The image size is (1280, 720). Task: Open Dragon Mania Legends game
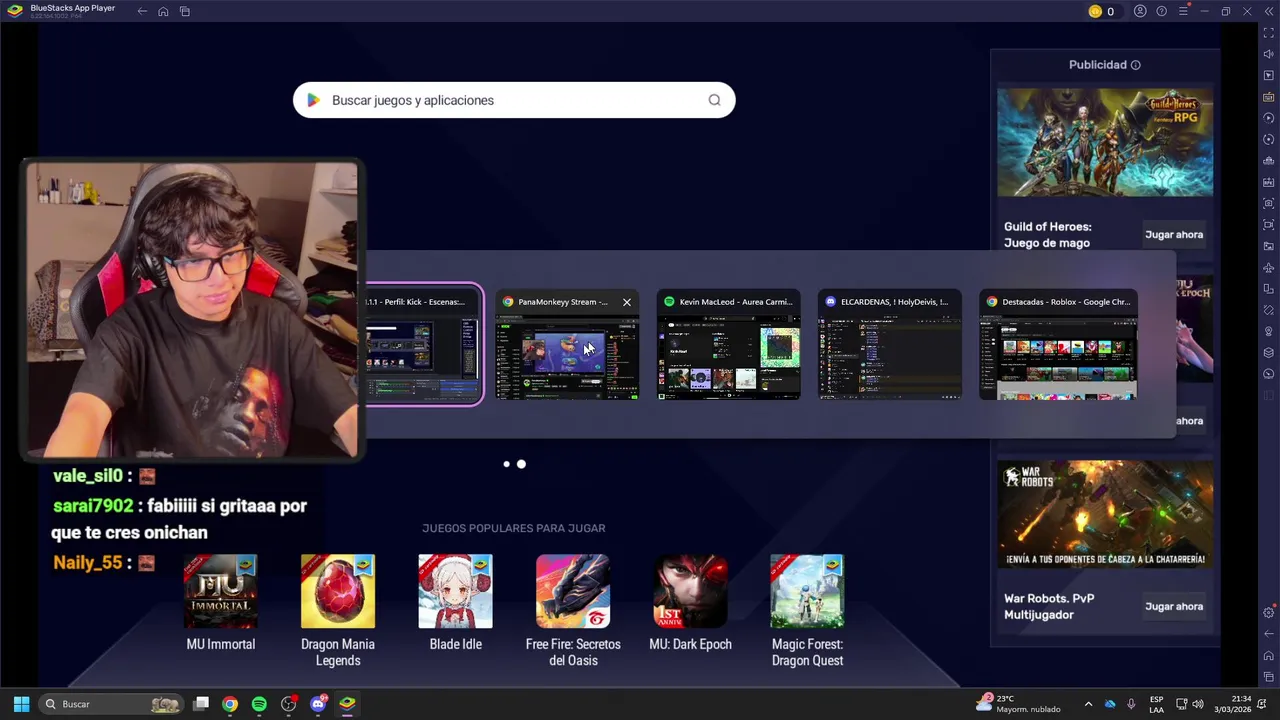tap(338, 611)
